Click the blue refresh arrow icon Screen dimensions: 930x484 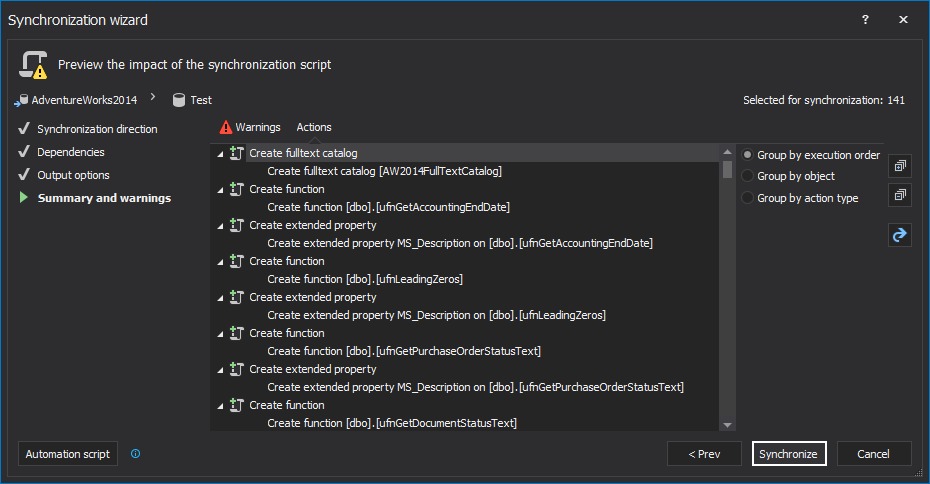(x=900, y=235)
